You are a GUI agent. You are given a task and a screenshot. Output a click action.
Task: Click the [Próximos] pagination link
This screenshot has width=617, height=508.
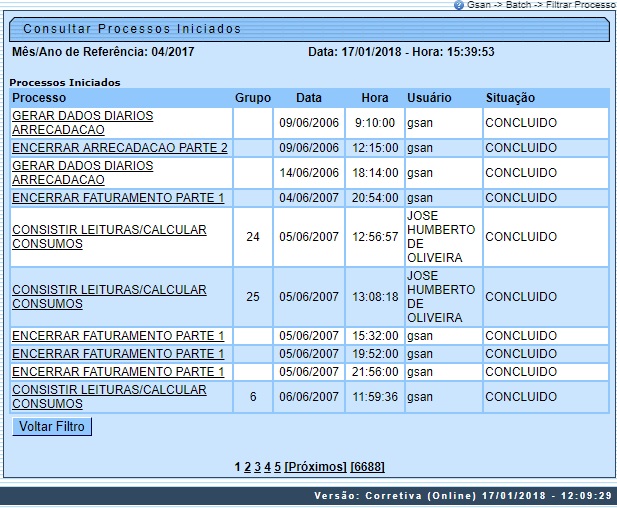(x=315, y=467)
